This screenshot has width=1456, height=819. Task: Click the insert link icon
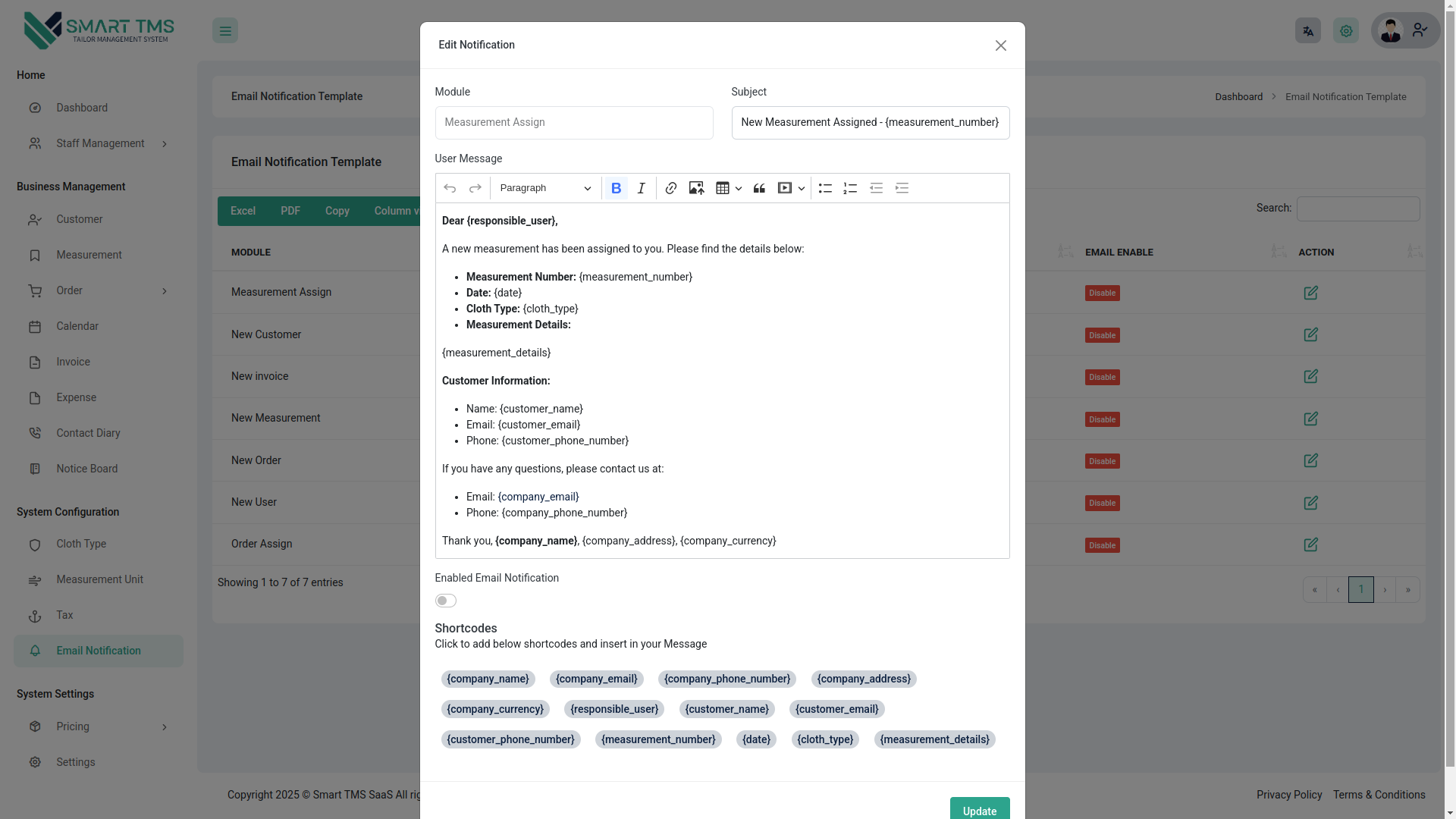coord(670,188)
